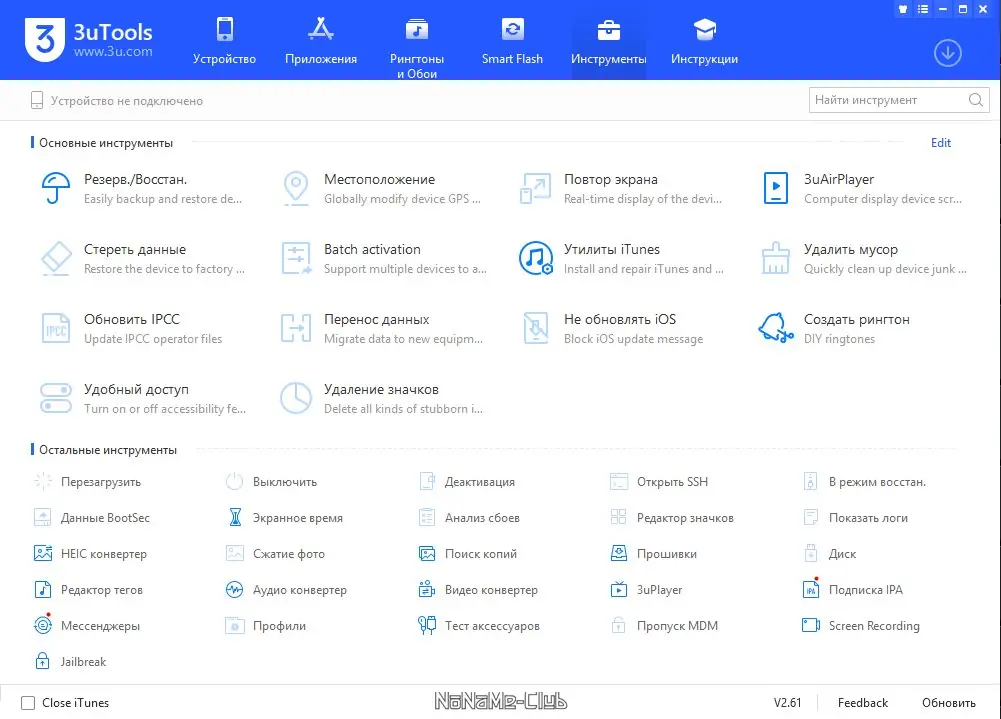The height and width of the screenshot is (719, 1001).
Task: Open Показать логи tool
Action: point(855,517)
